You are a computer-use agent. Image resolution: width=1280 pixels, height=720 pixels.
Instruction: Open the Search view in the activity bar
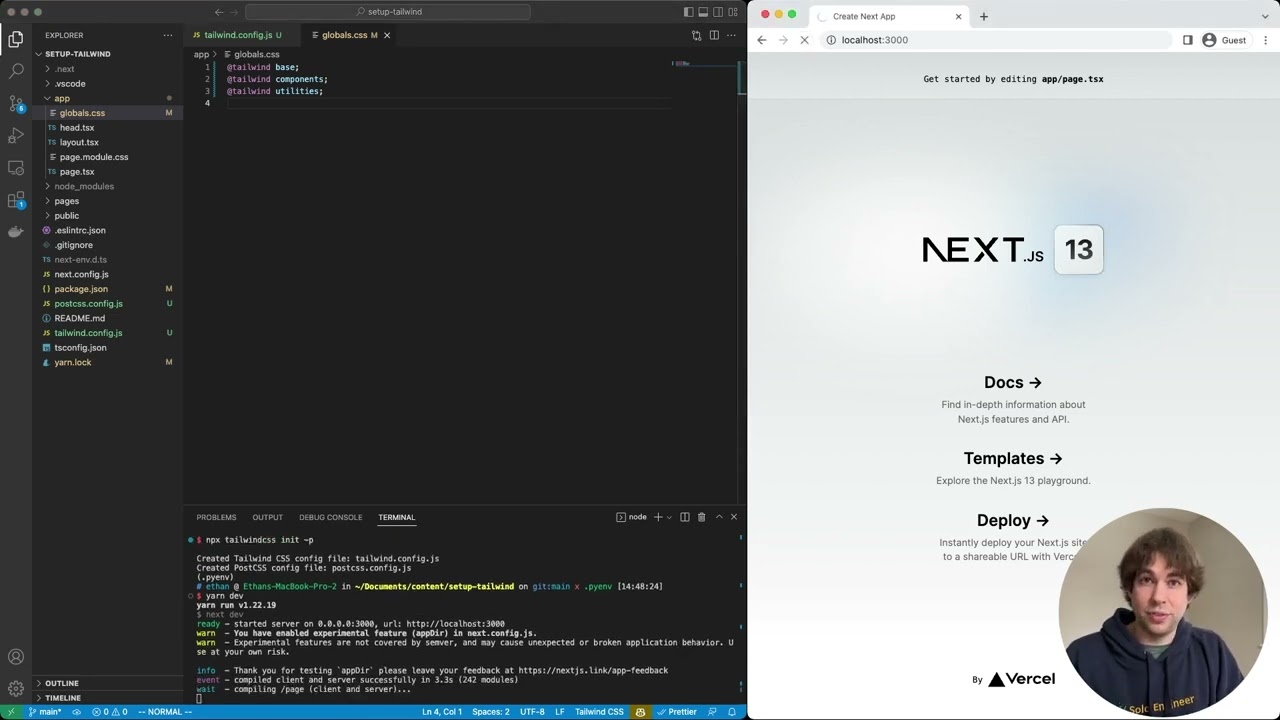(x=16, y=72)
